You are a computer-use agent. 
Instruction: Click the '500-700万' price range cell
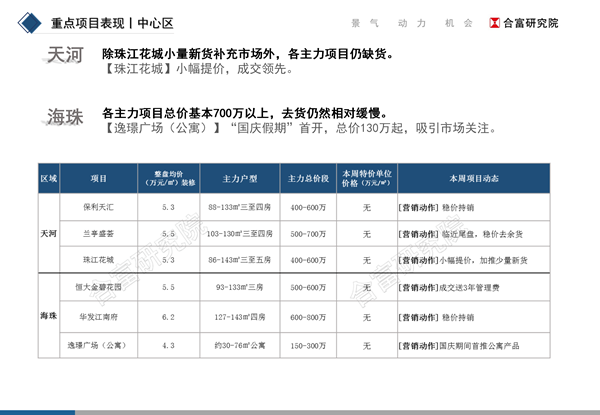tap(308, 233)
